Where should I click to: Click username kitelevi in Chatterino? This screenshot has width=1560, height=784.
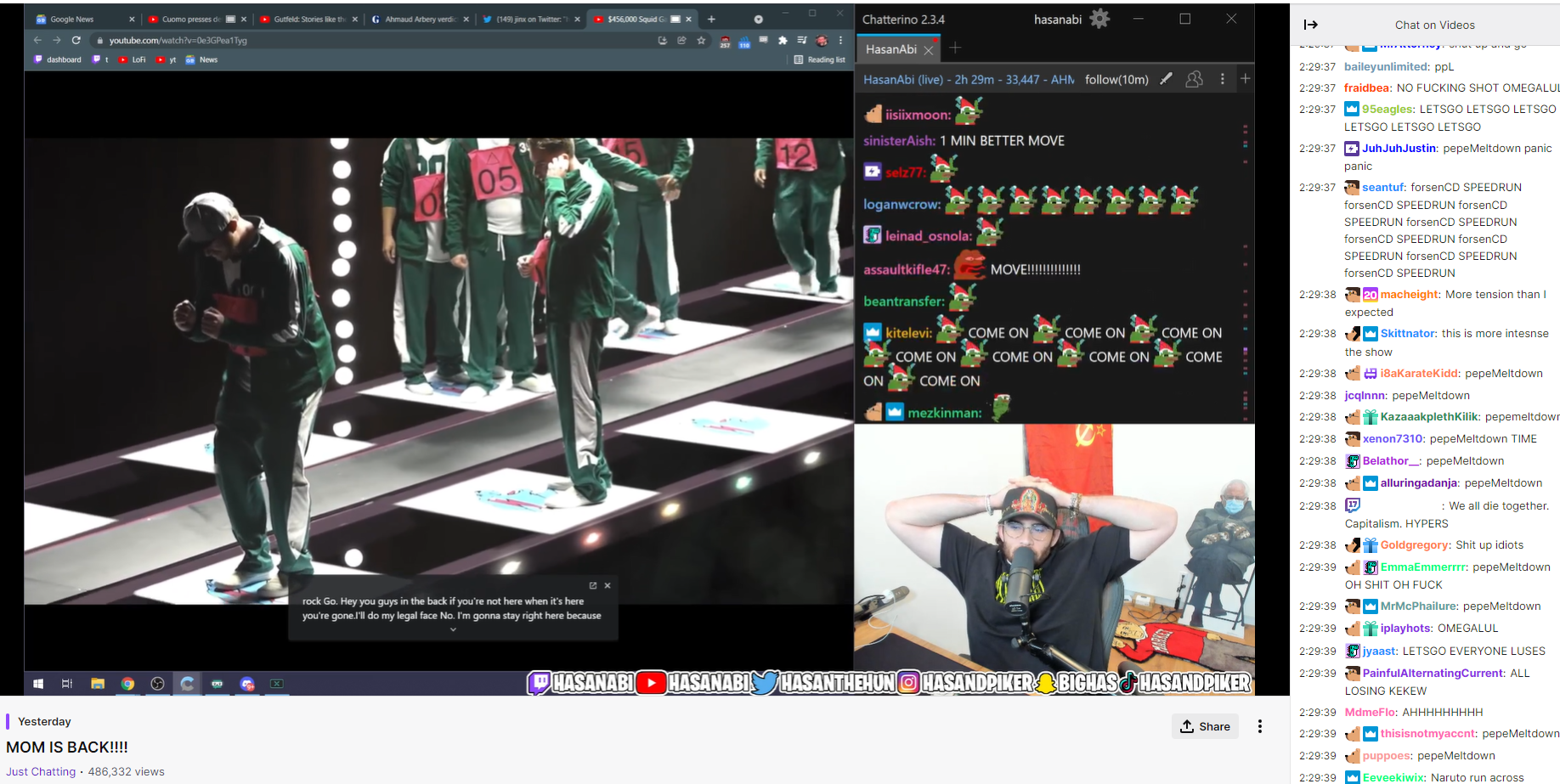click(908, 333)
